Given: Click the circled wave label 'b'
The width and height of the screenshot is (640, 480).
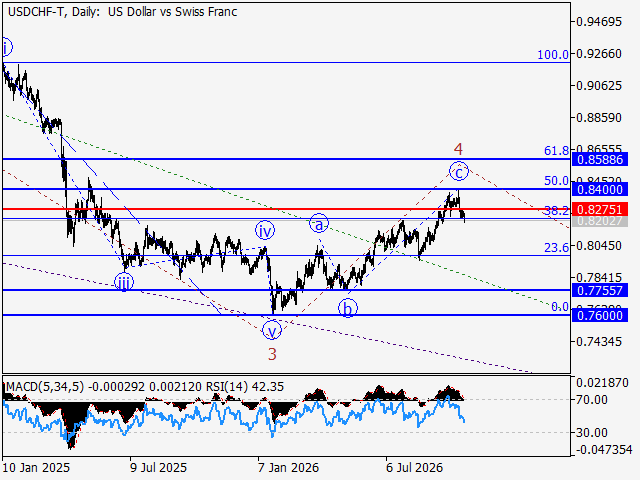Looking at the screenshot, I should (348, 309).
